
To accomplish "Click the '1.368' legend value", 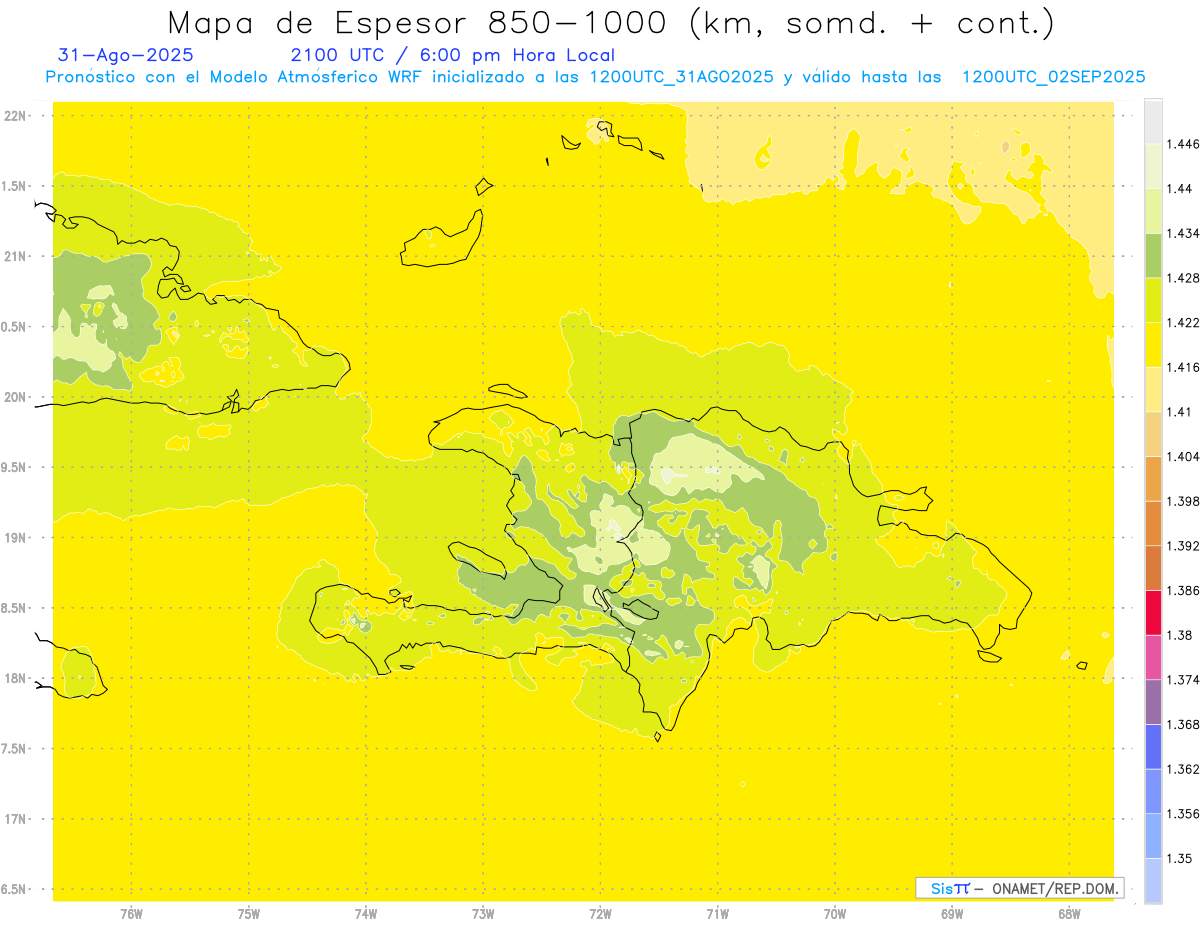I will [1183, 724].
